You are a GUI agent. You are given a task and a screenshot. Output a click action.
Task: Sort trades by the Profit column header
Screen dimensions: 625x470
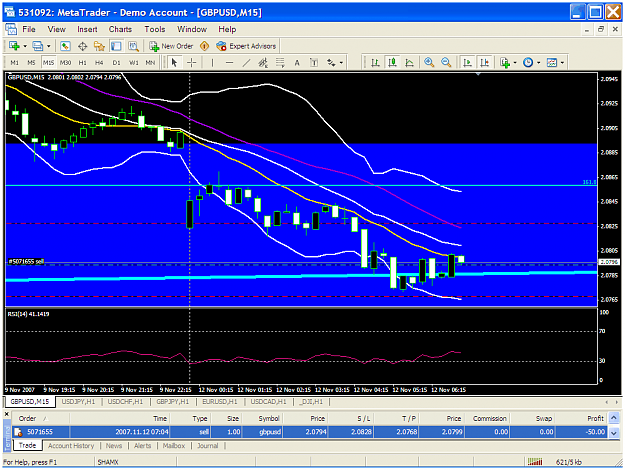tap(582, 419)
